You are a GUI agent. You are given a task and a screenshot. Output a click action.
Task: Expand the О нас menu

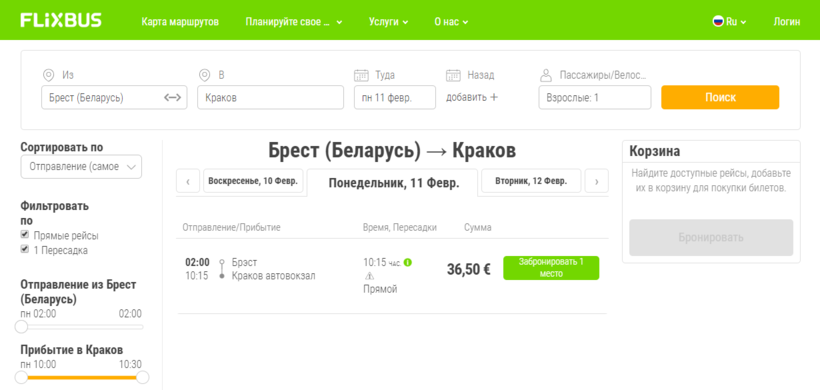pos(451,22)
